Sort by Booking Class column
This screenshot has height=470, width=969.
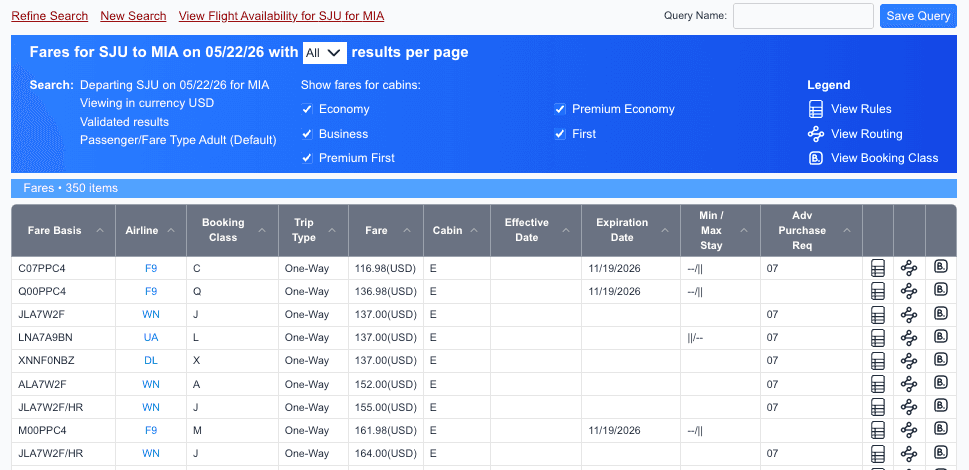232,230
